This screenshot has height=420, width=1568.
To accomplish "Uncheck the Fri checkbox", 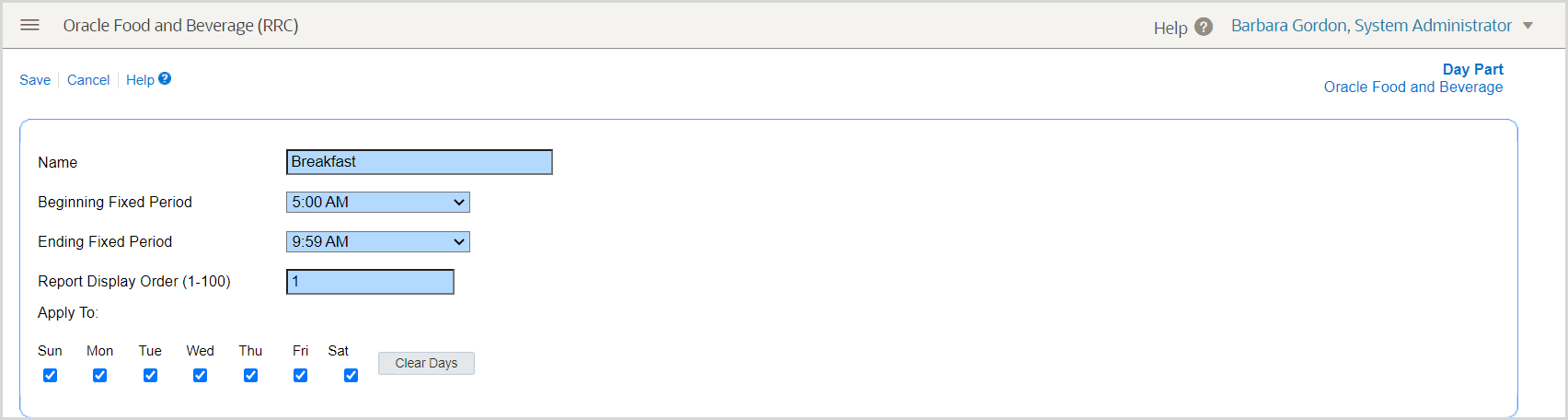I will pyautogui.click(x=300, y=376).
